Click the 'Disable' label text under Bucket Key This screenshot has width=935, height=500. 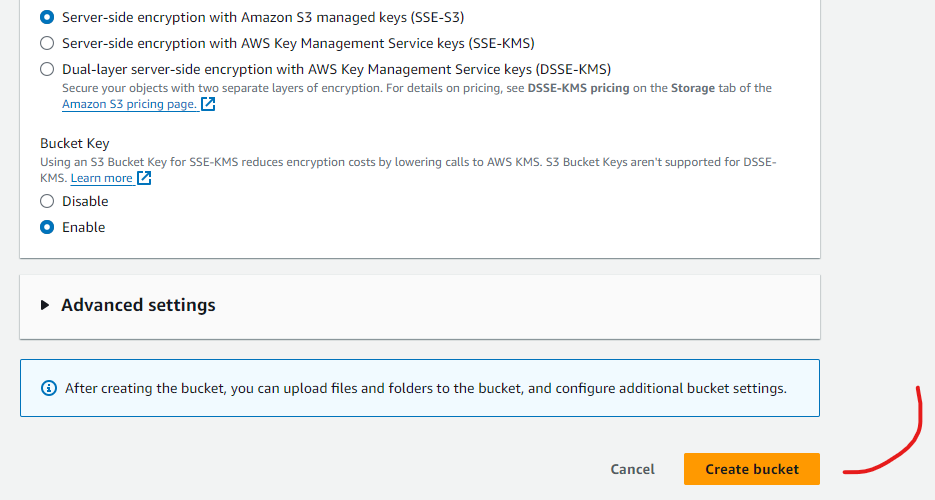click(x=85, y=201)
